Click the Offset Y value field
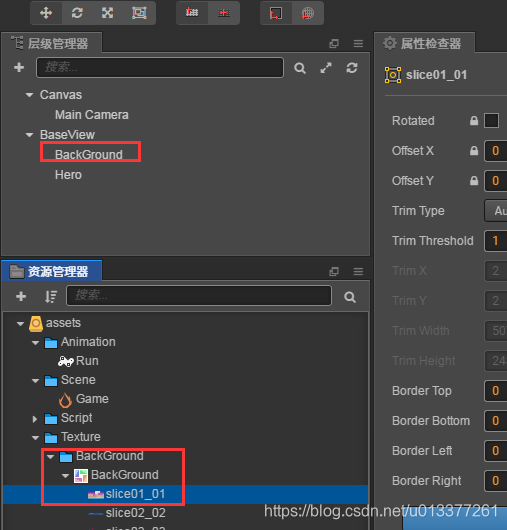The width and height of the screenshot is (507, 530). 496,181
